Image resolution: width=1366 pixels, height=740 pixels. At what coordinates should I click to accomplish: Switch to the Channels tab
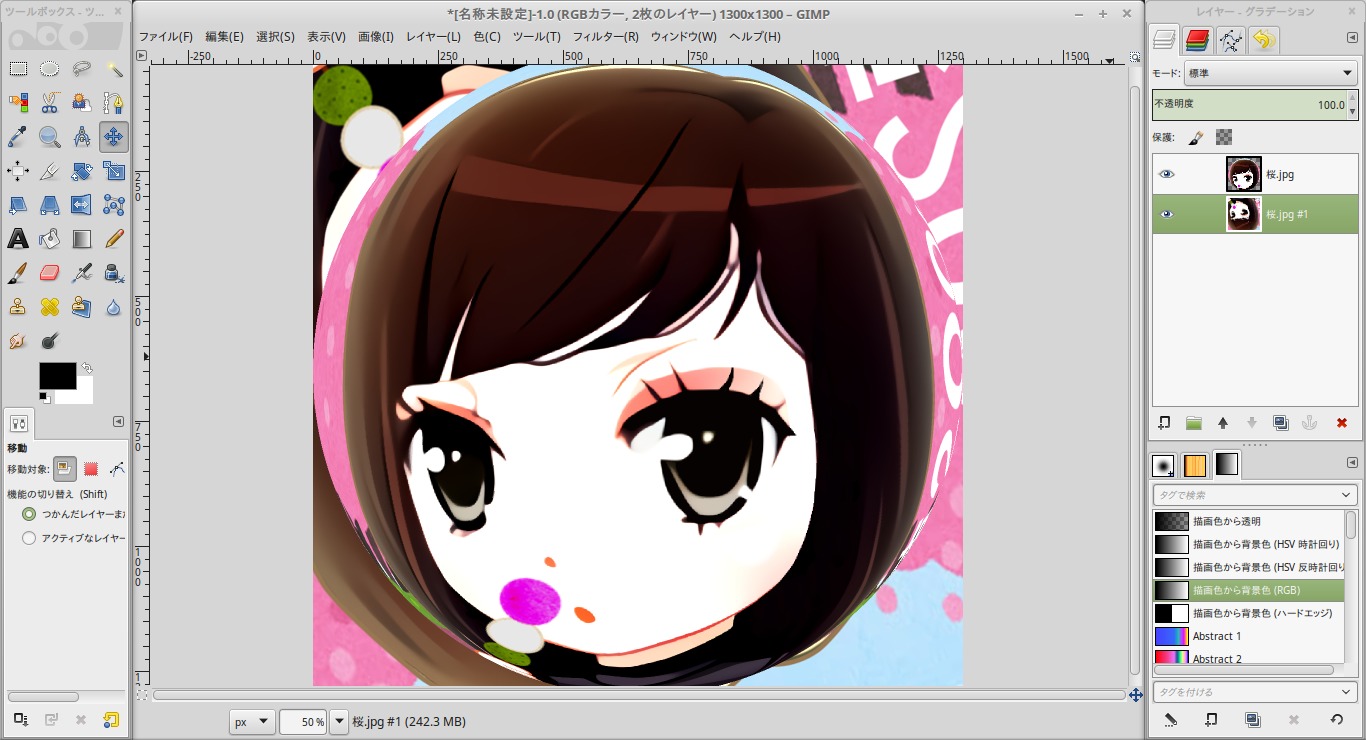(1197, 40)
